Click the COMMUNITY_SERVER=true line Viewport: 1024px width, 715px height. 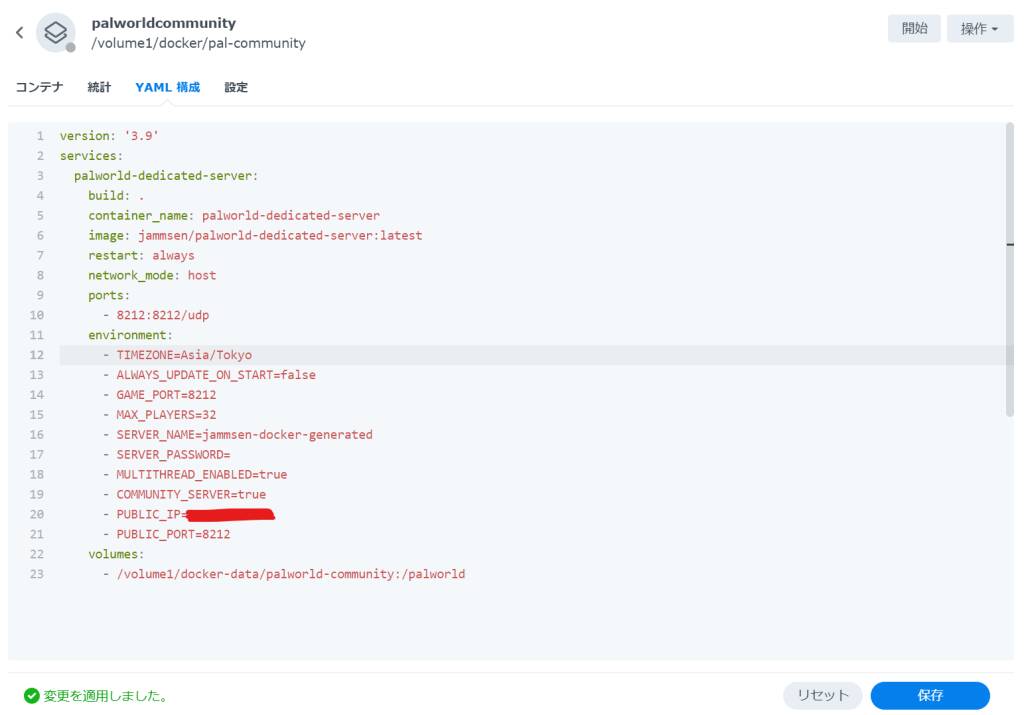(184, 494)
